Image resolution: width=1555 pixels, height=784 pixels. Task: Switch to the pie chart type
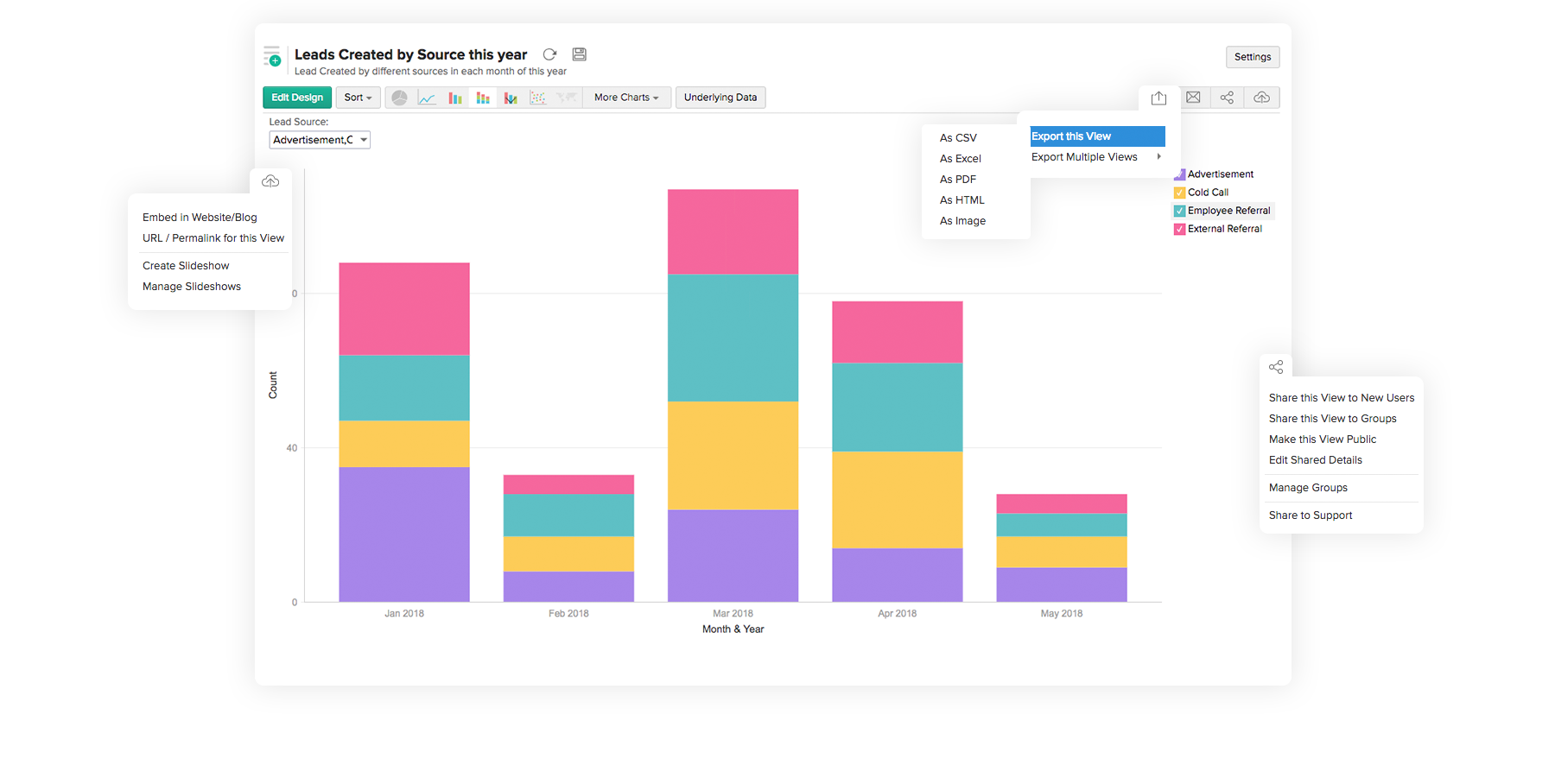coord(399,98)
